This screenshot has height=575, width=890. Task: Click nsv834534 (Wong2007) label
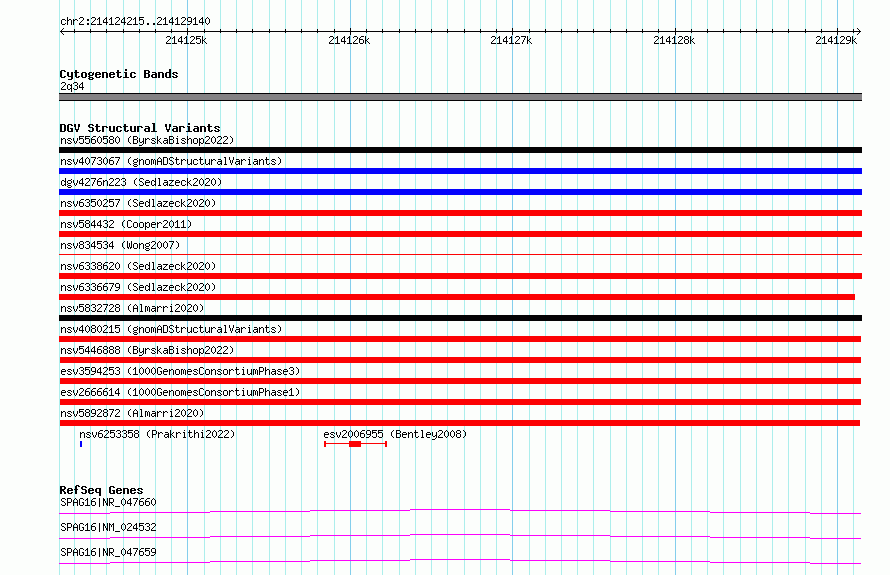(x=120, y=245)
